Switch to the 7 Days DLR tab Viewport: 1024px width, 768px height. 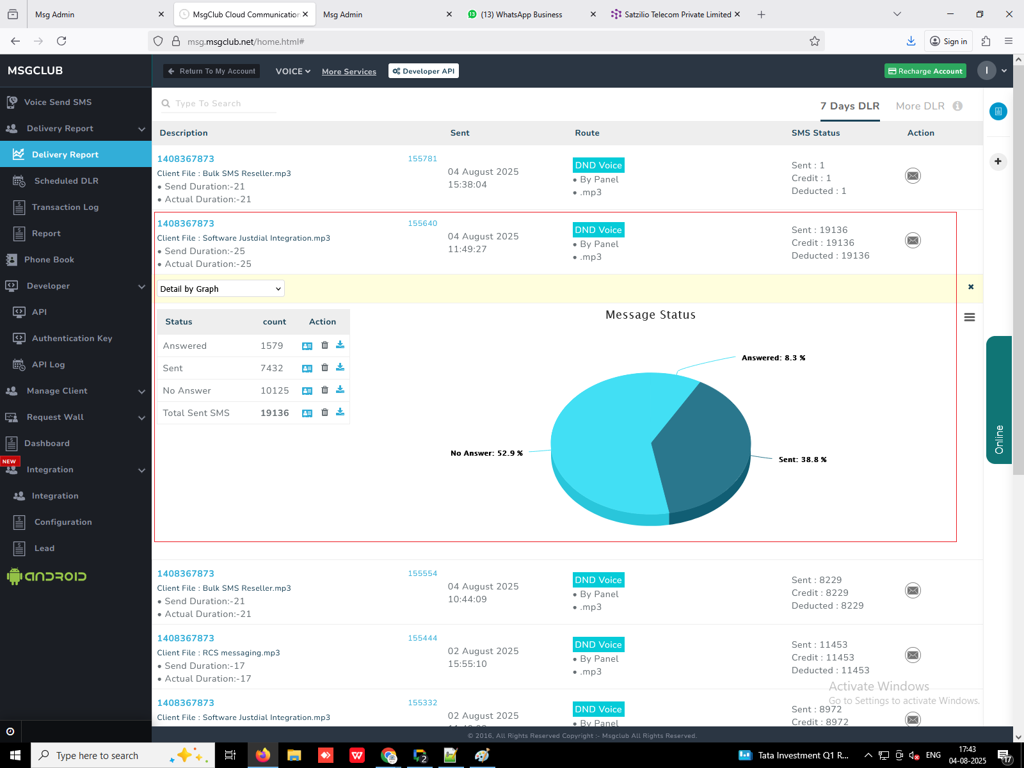(850, 106)
